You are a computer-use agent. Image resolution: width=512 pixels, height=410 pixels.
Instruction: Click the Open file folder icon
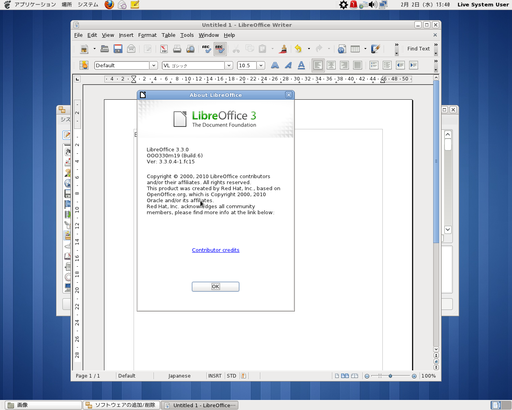click(x=104, y=49)
